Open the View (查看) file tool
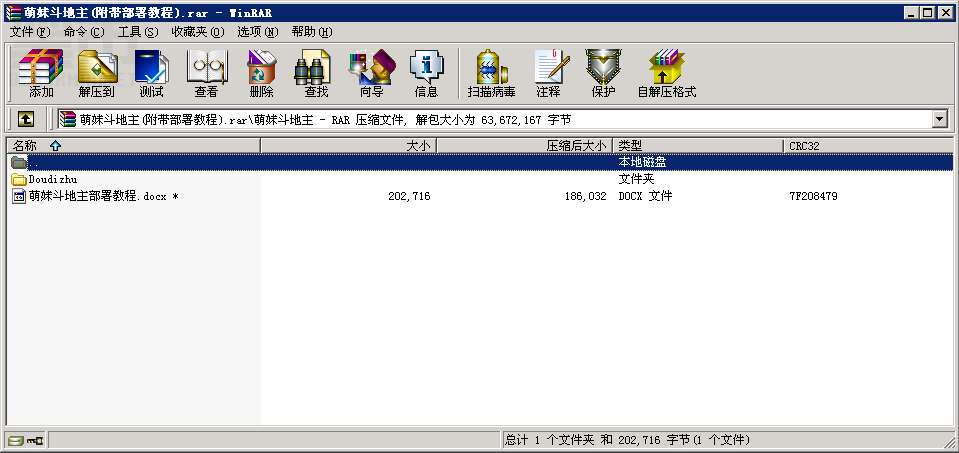The width and height of the screenshot is (959, 453). 206,73
